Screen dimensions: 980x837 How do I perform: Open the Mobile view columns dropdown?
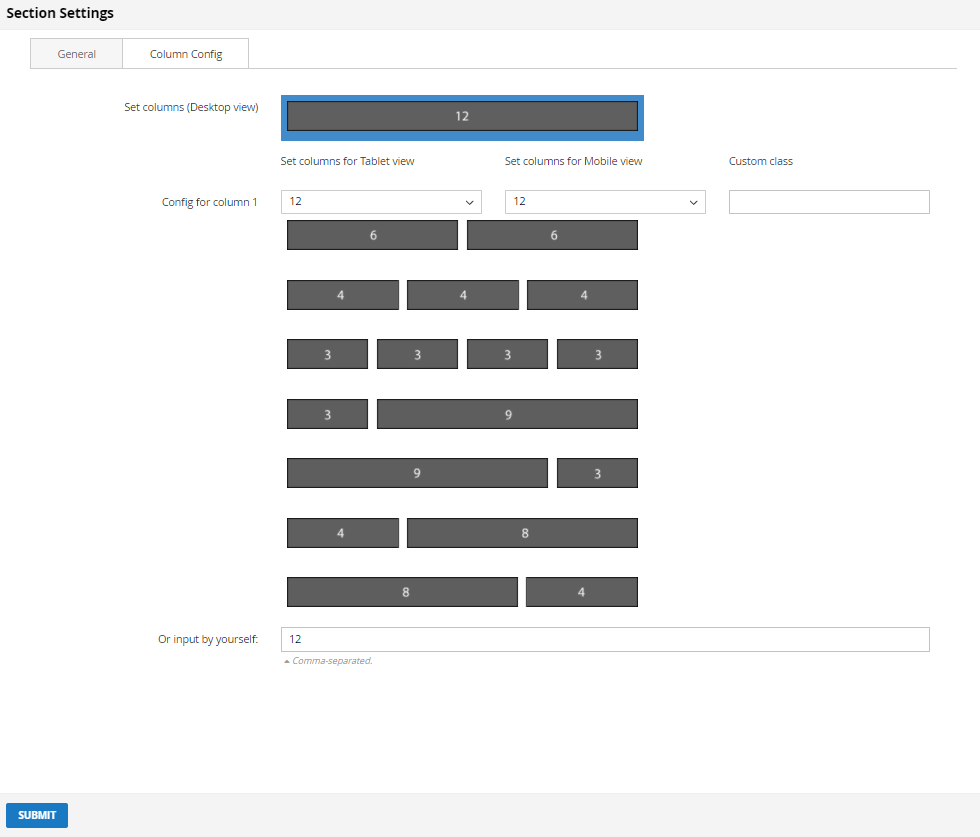605,202
